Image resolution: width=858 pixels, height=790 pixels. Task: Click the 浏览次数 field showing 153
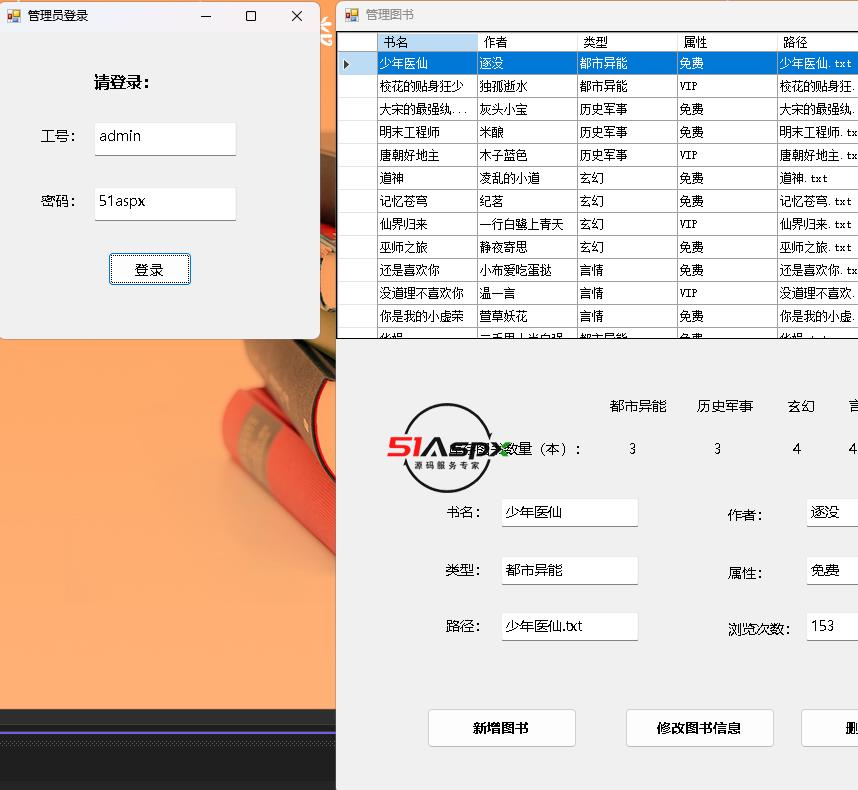(832, 626)
